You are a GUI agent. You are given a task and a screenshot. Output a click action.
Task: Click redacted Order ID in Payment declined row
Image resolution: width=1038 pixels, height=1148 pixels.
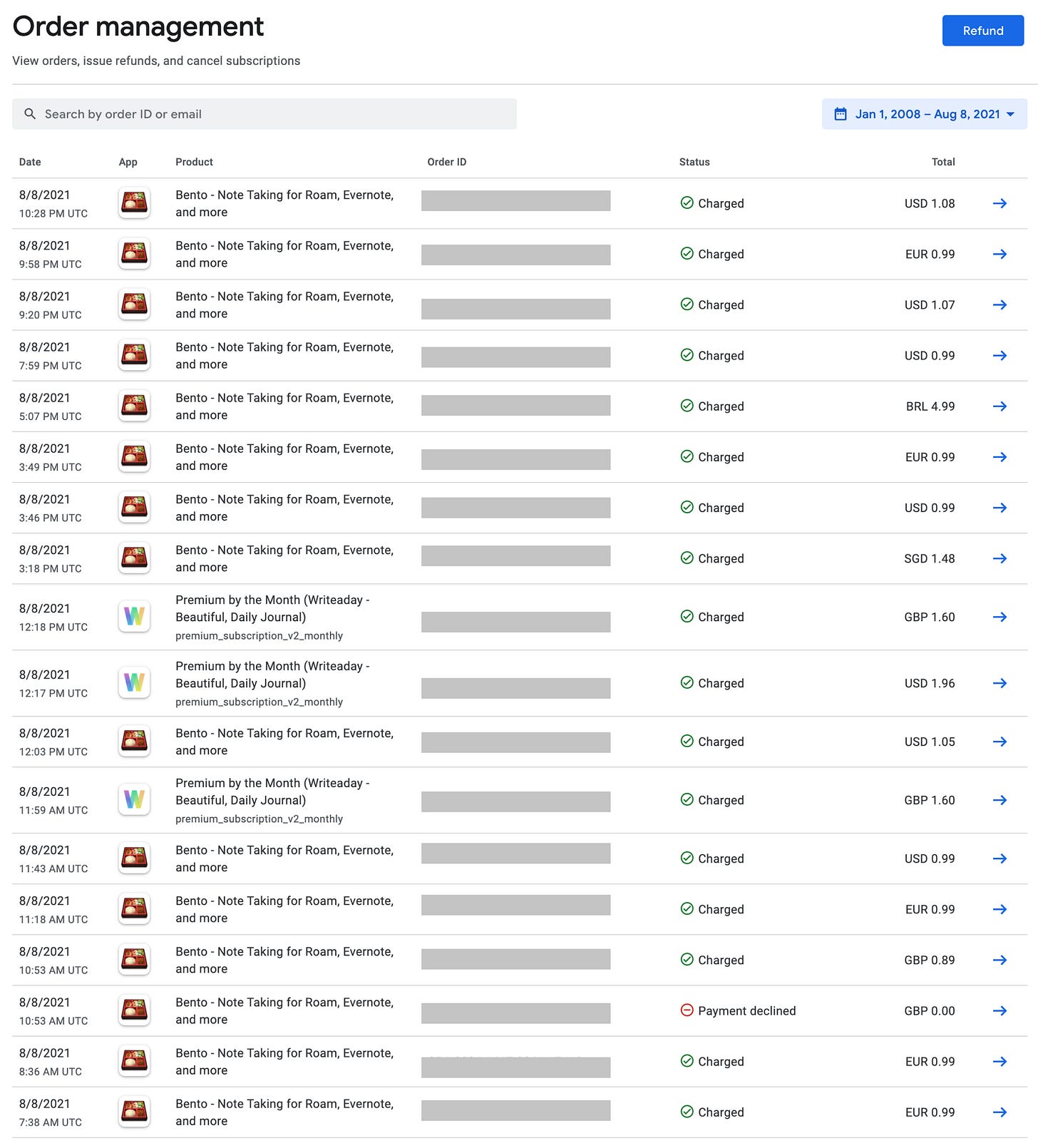point(515,1013)
